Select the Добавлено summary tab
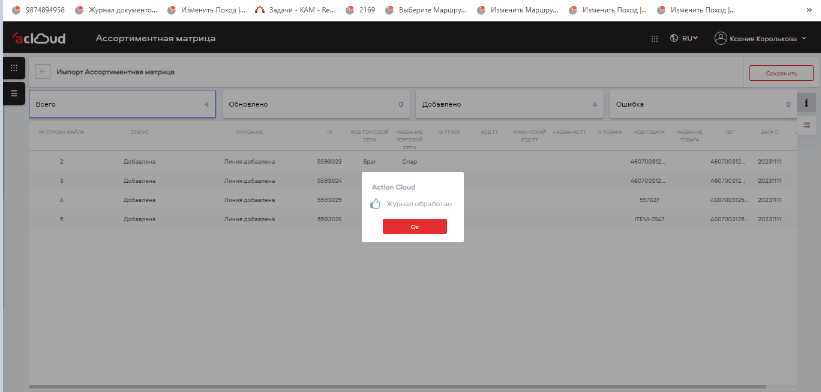 [509, 104]
